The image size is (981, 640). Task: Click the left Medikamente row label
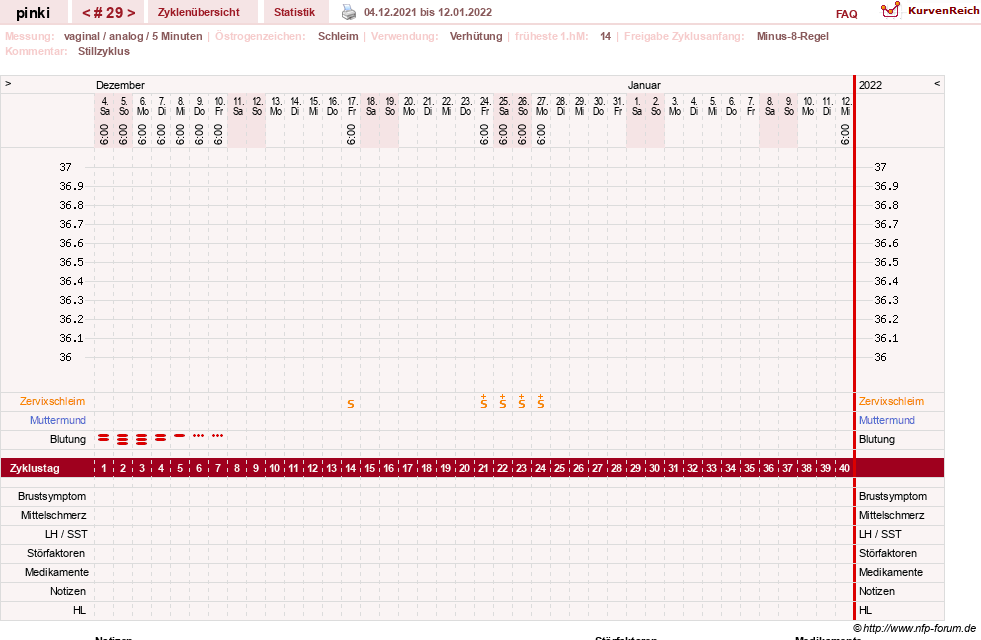[x=57, y=572]
